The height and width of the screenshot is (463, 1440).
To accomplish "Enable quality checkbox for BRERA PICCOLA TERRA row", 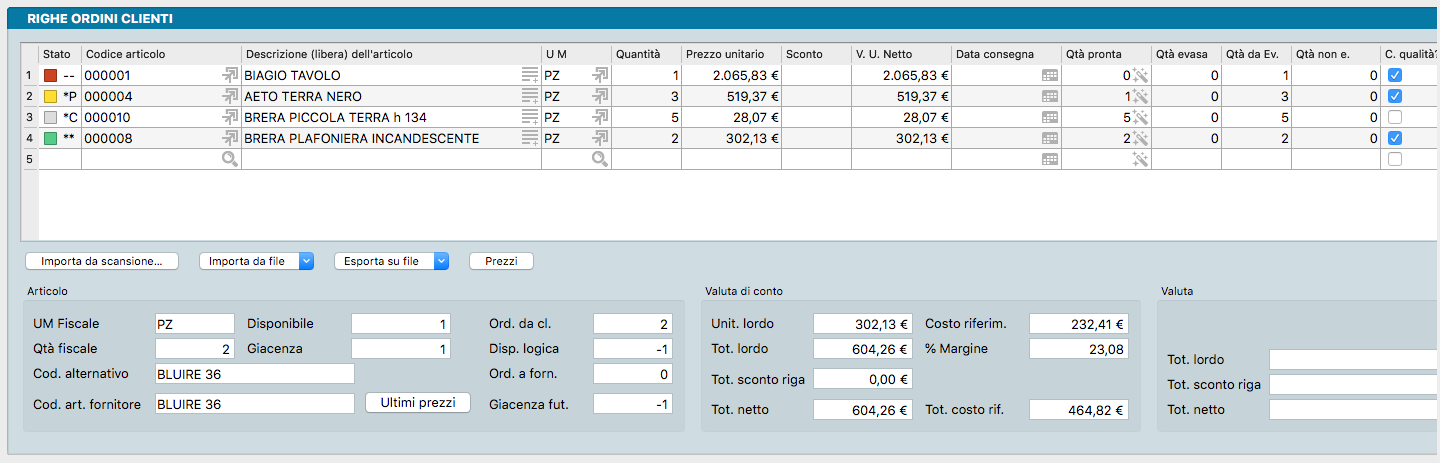I will click(1394, 117).
